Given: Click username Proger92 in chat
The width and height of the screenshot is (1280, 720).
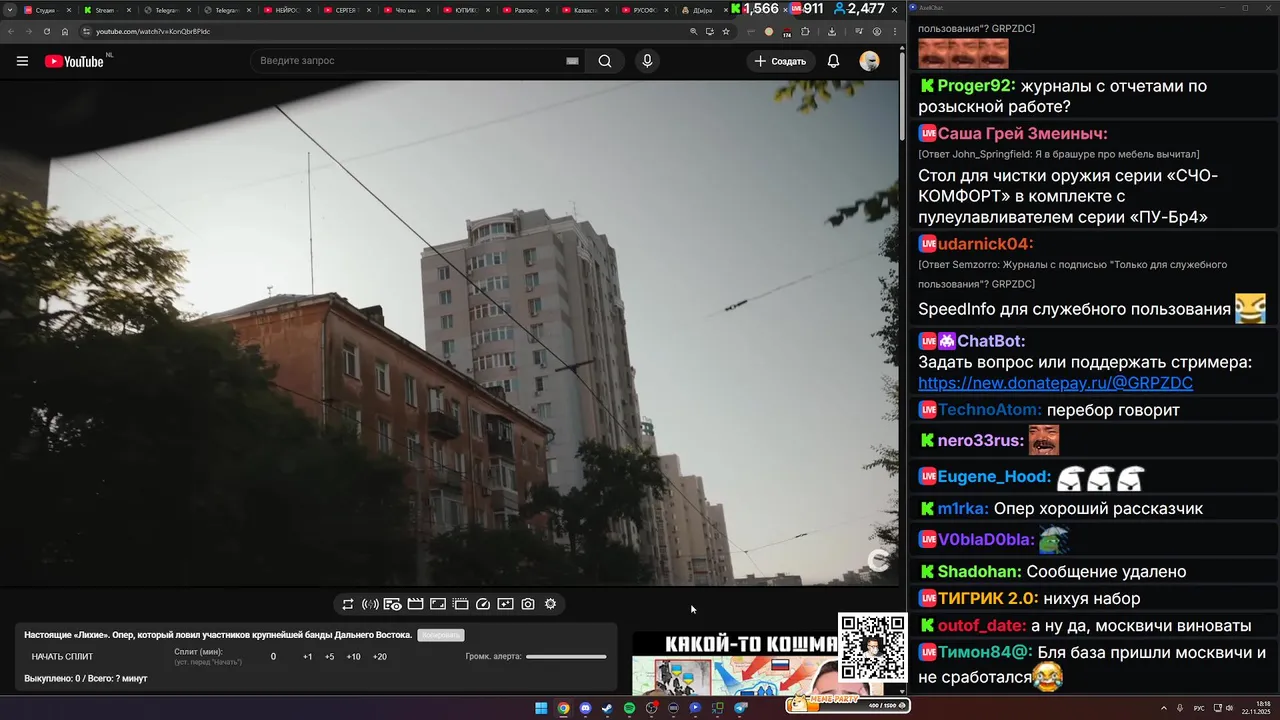Looking at the screenshot, I should pos(976,86).
